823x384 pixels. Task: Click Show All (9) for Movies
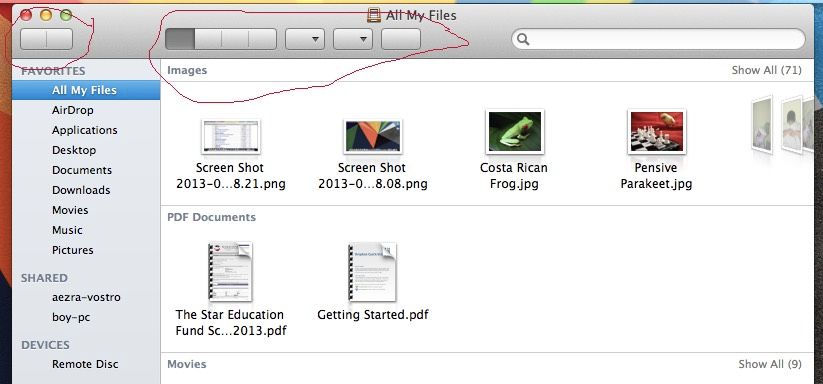coord(769,364)
